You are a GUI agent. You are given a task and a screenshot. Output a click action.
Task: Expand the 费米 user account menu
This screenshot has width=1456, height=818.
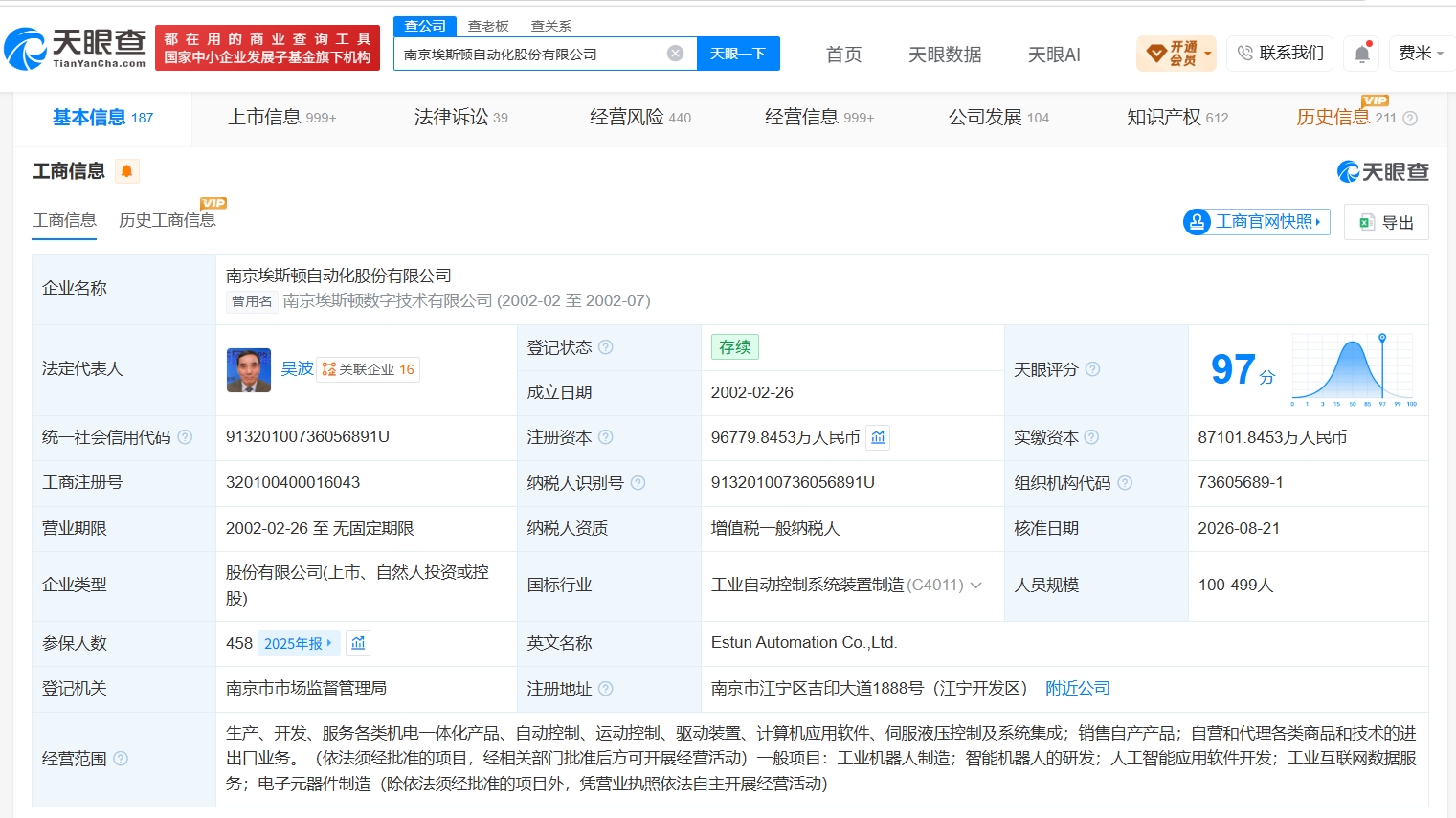(x=1422, y=54)
